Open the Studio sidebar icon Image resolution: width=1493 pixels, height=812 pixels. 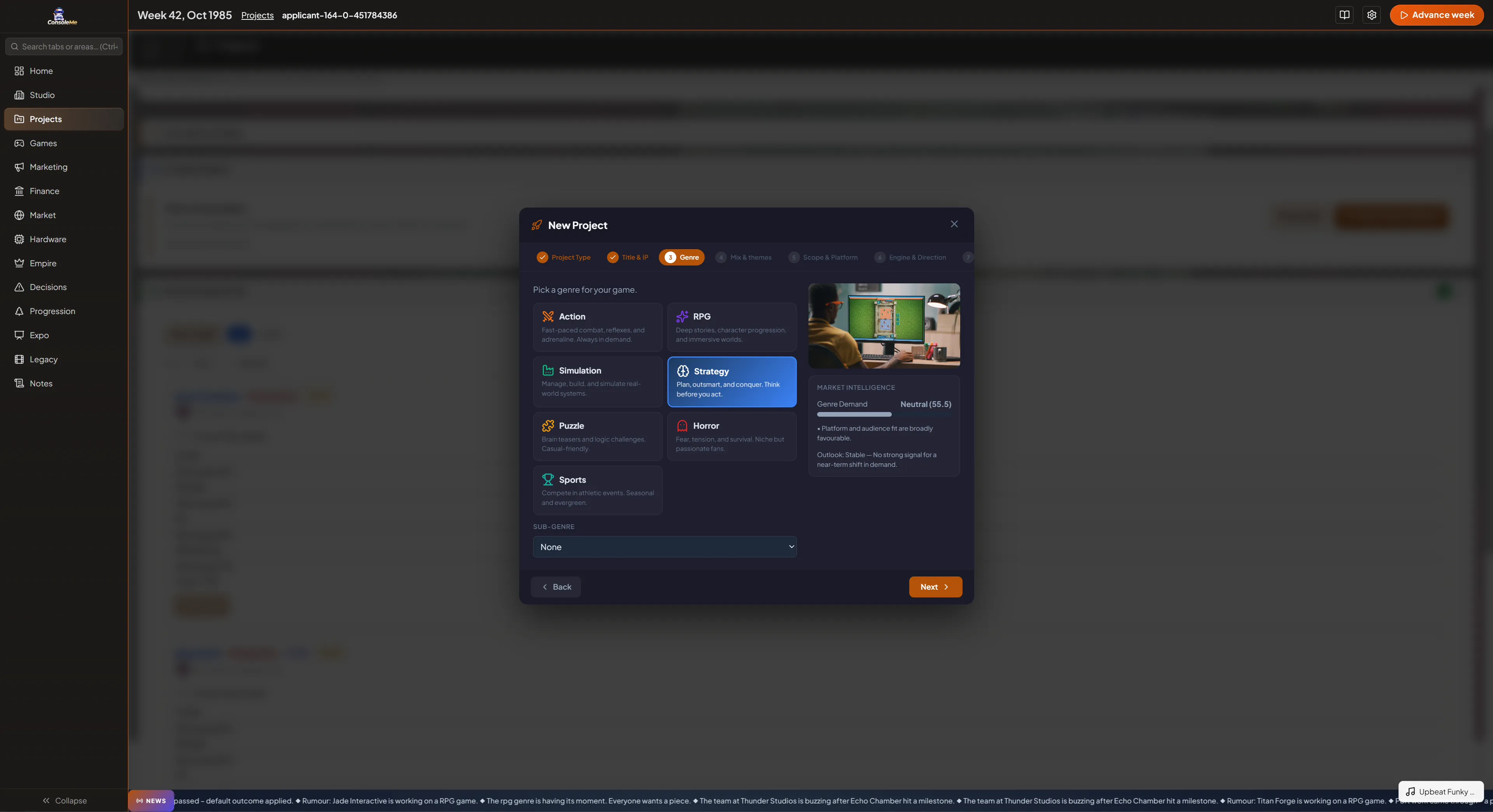click(19, 95)
